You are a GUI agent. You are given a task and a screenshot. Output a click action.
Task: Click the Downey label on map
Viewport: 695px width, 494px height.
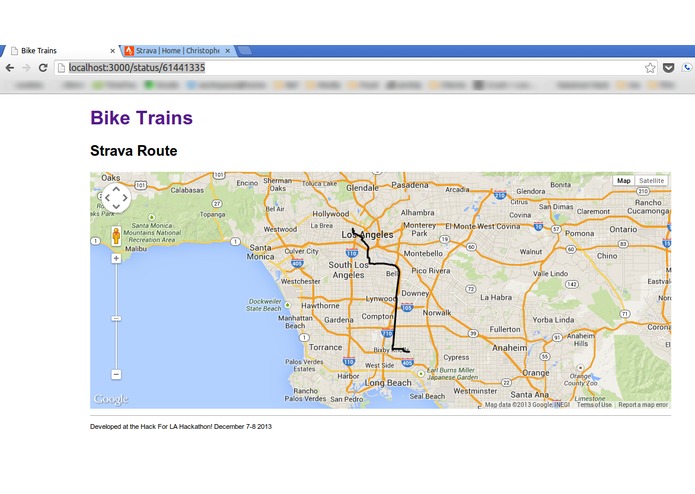[415, 293]
